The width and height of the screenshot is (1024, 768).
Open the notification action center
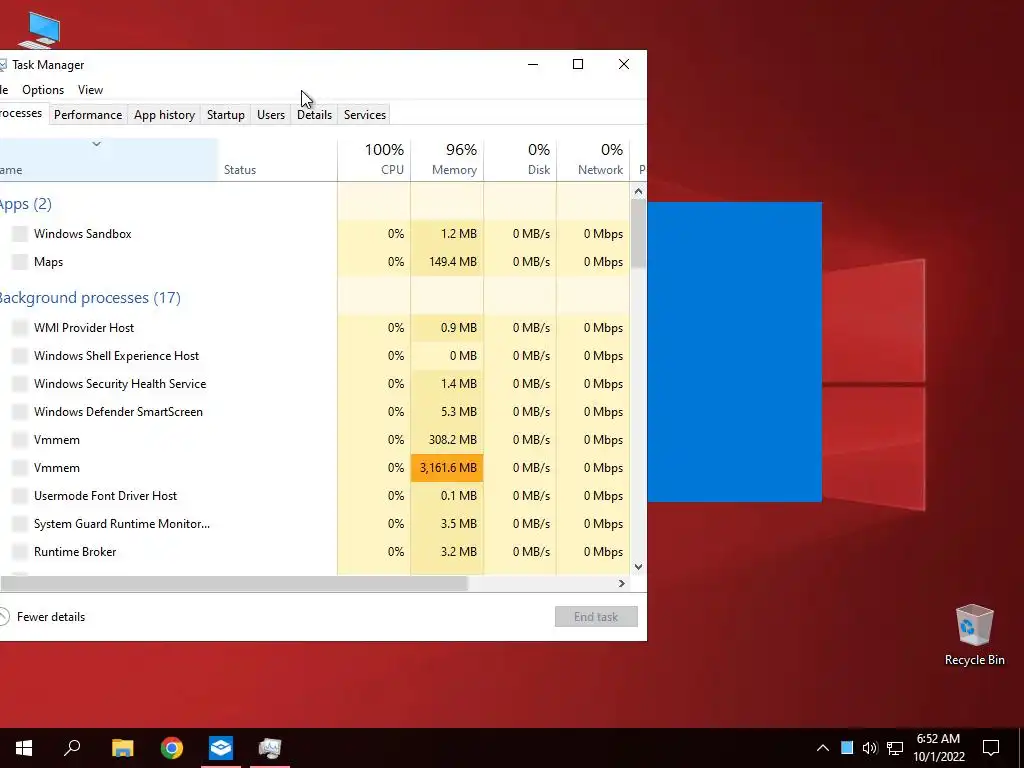coord(991,748)
